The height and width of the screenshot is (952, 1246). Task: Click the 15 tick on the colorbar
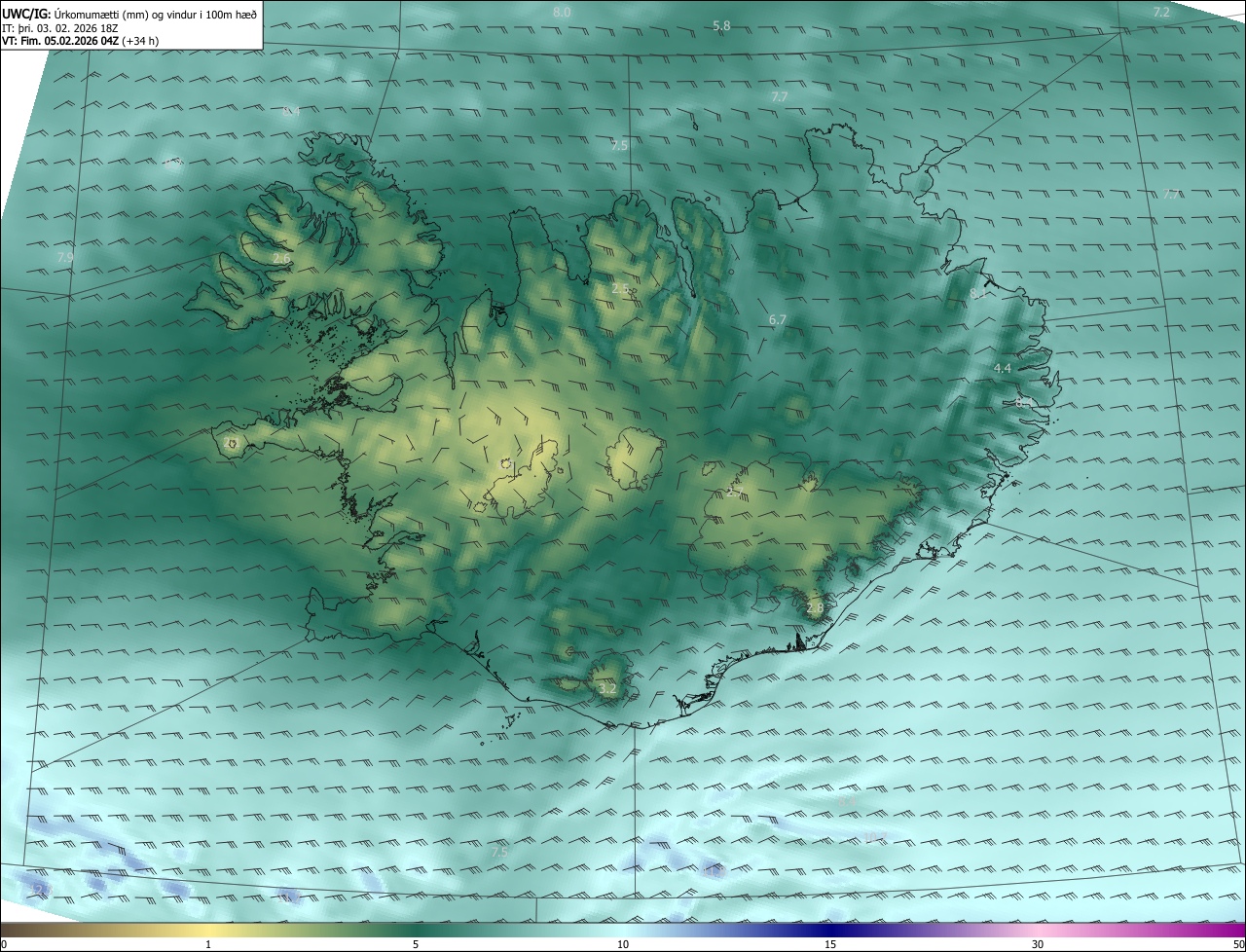pos(830,944)
